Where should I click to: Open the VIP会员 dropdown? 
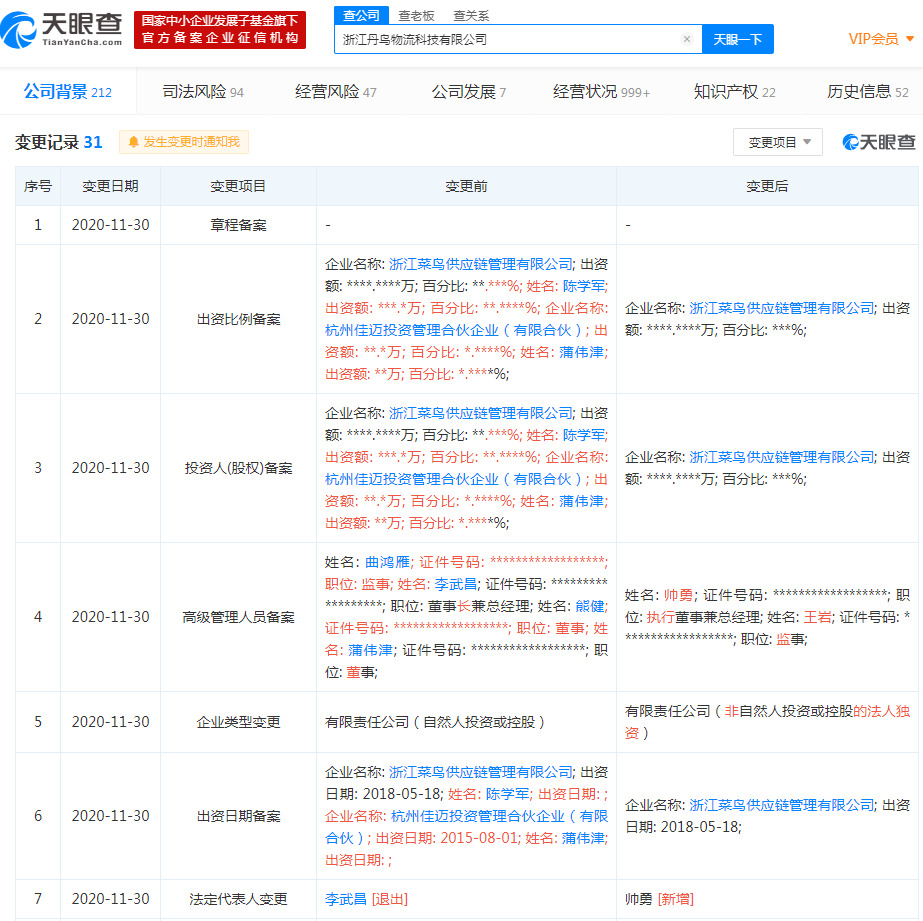[881, 39]
